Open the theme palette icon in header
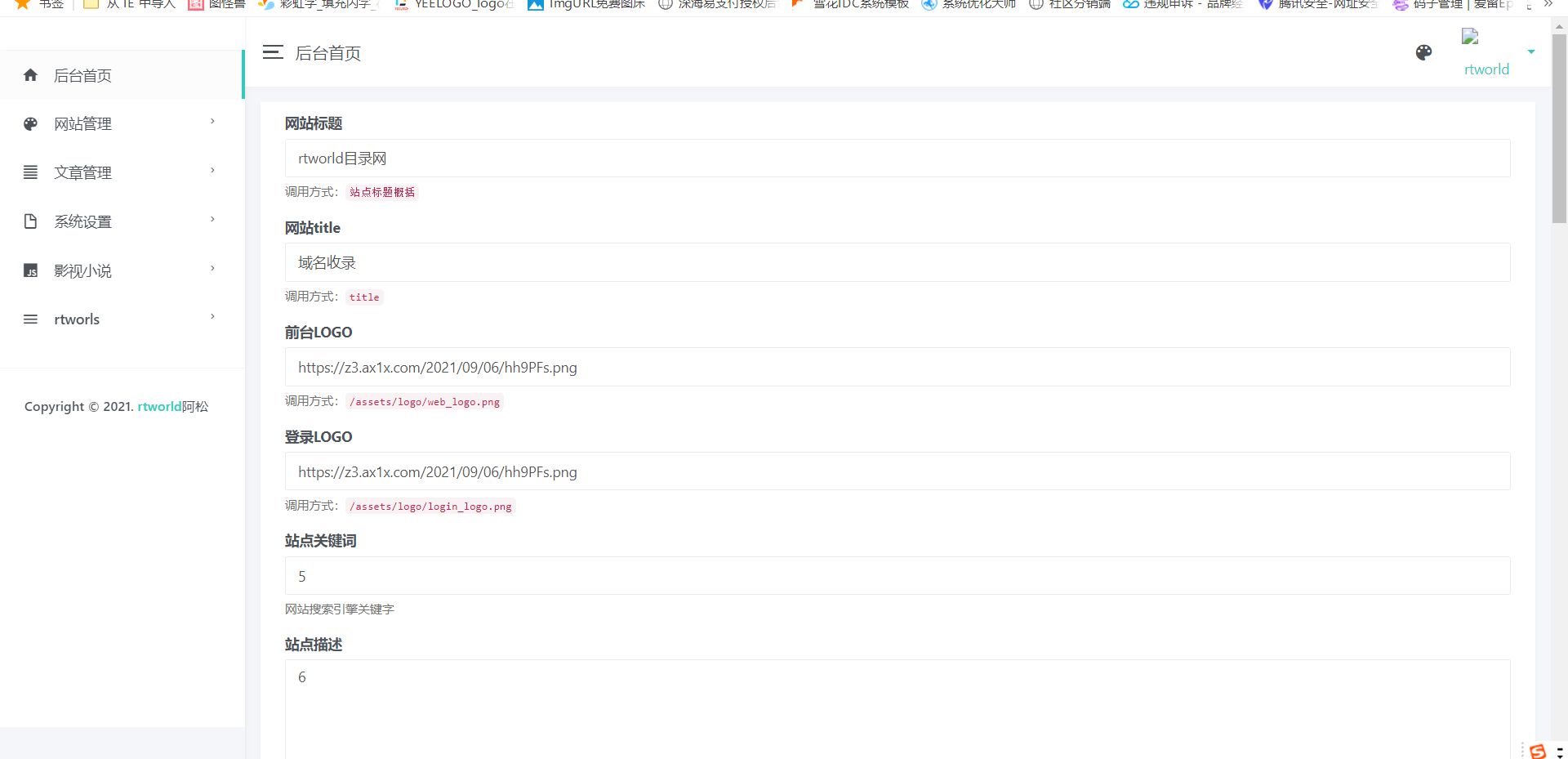 pyautogui.click(x=1423, y=53)
